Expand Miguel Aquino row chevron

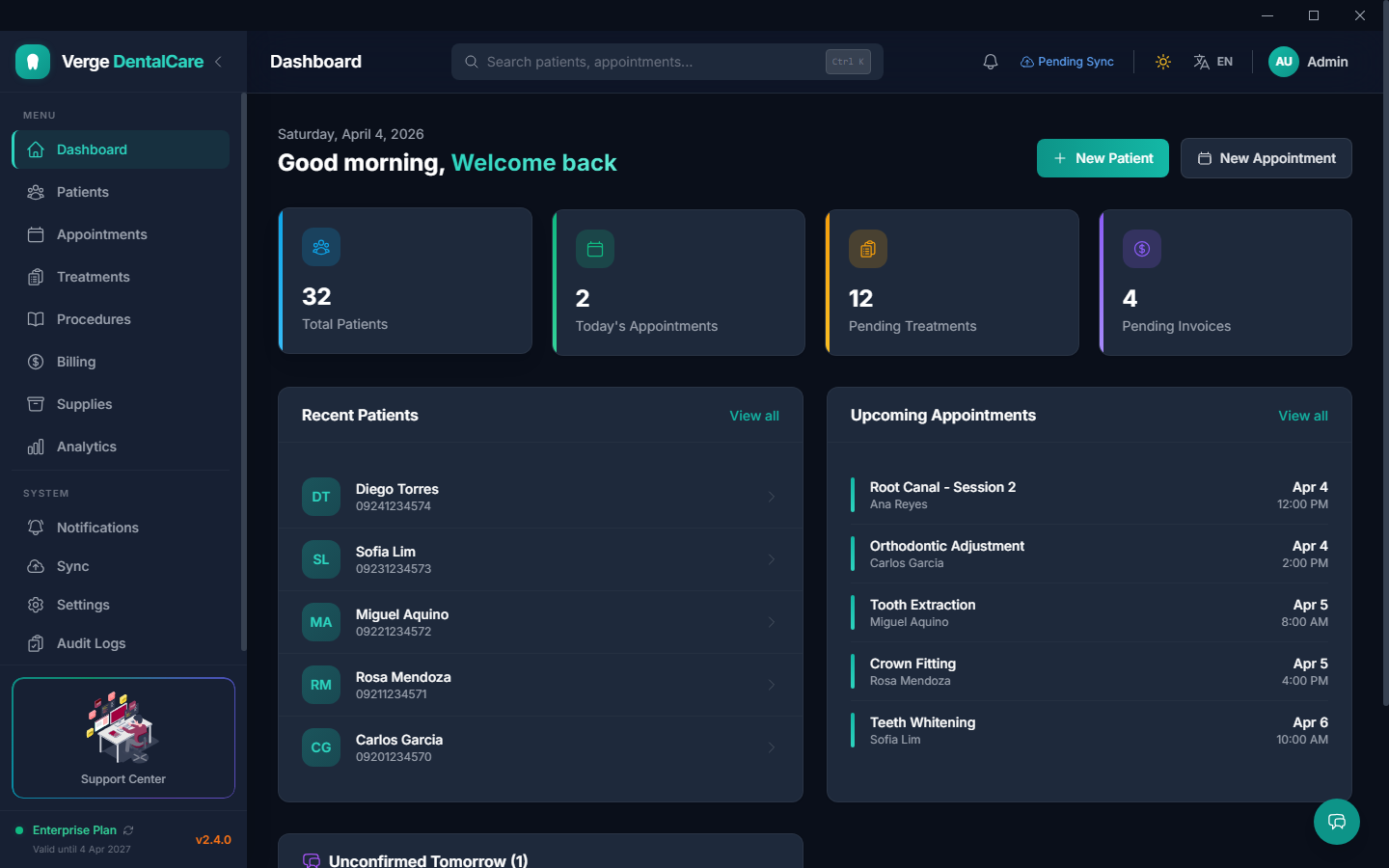click(772, 622)
